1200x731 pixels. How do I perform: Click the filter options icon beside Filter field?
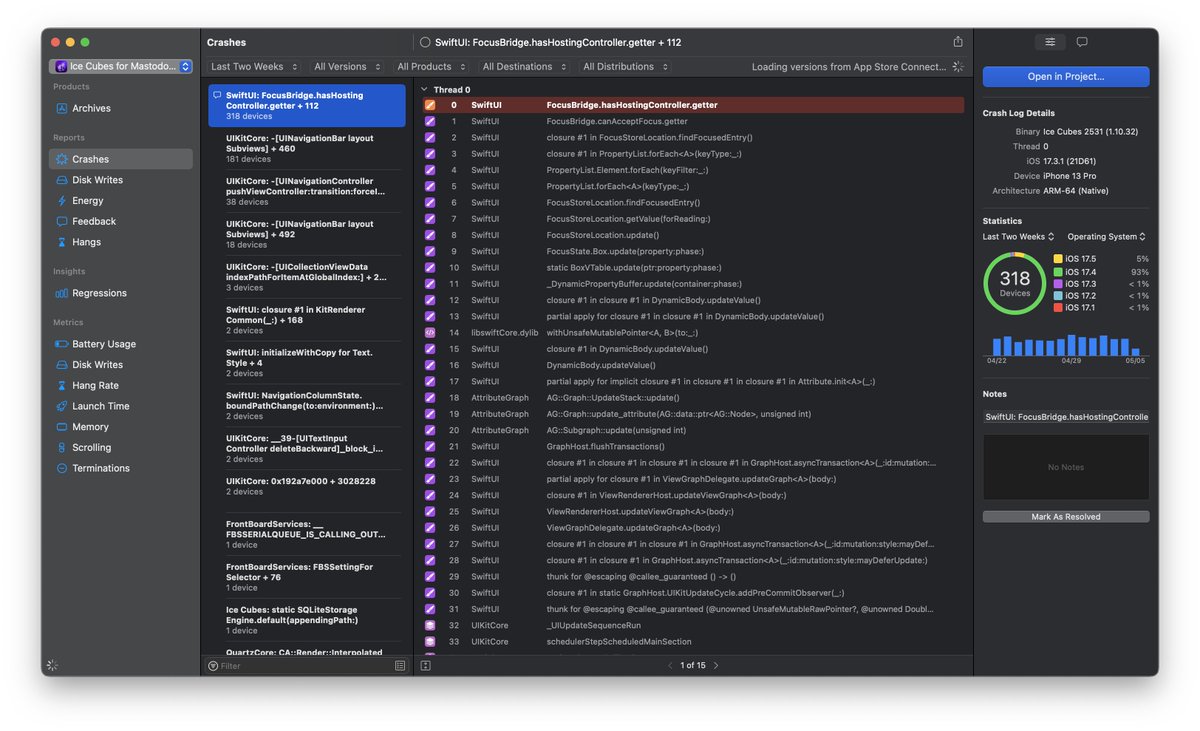tap(400, 665)
